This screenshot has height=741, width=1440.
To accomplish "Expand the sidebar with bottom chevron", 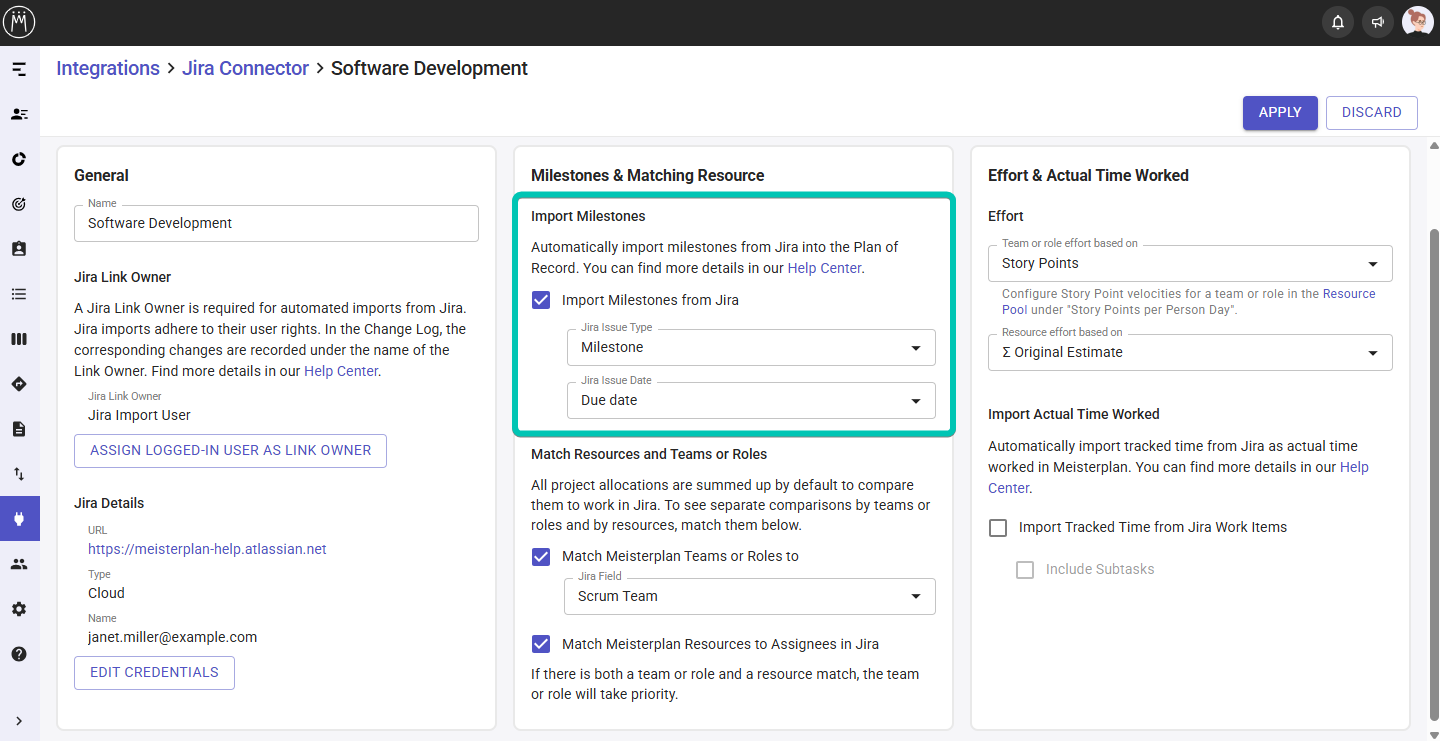I will click(19, 721).
